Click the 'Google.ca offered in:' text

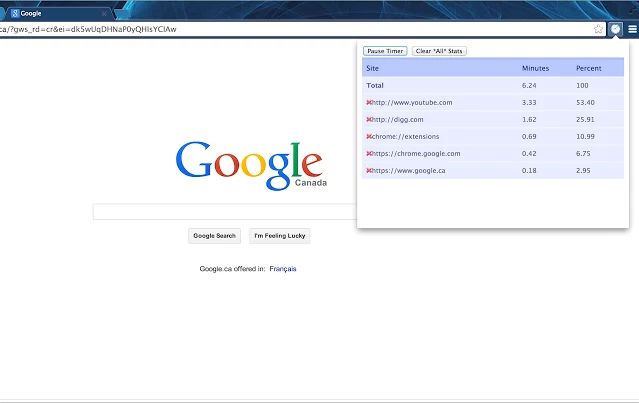coord(232,269)
